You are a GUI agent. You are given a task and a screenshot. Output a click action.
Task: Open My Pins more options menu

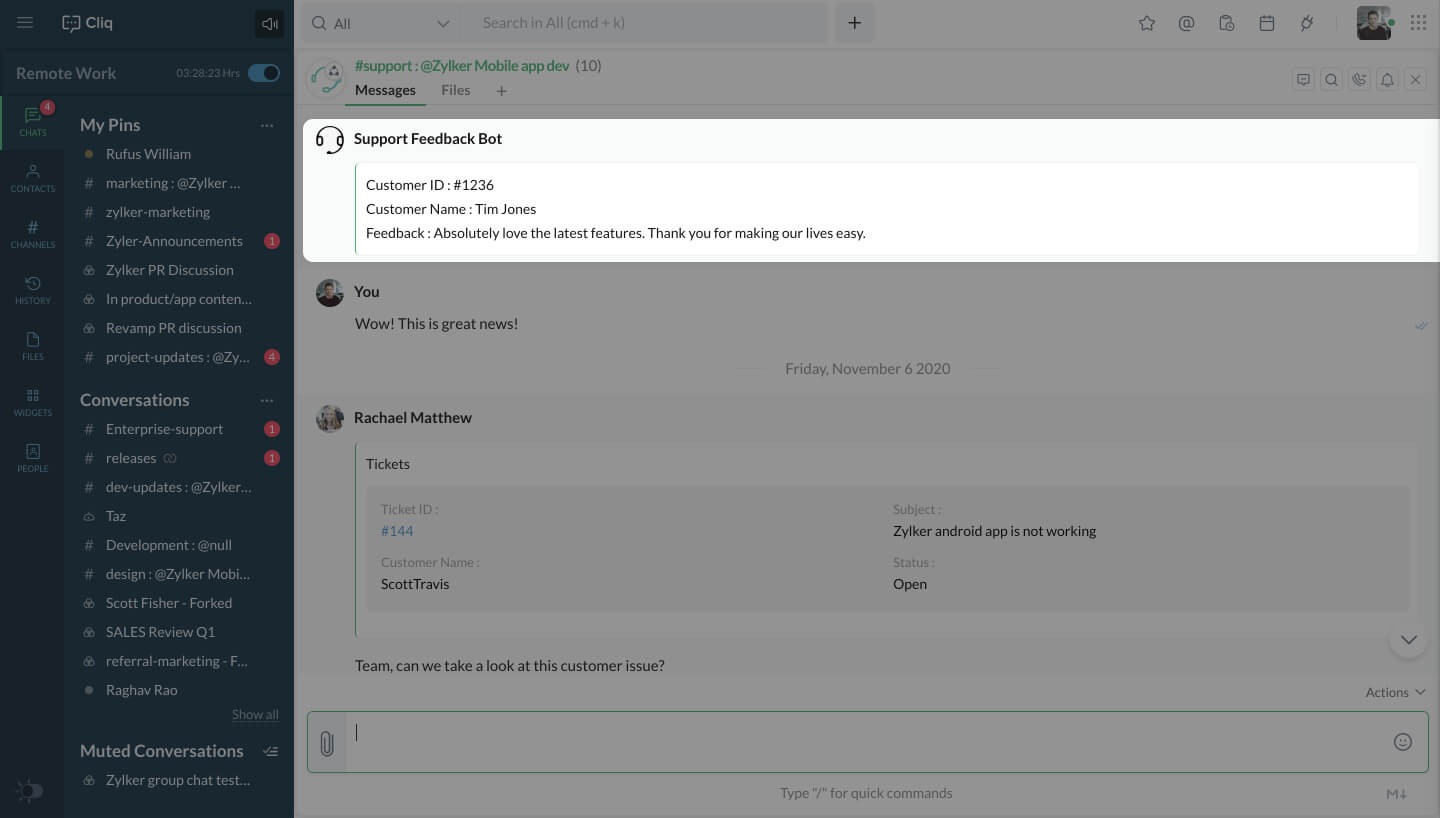[267, 125]
